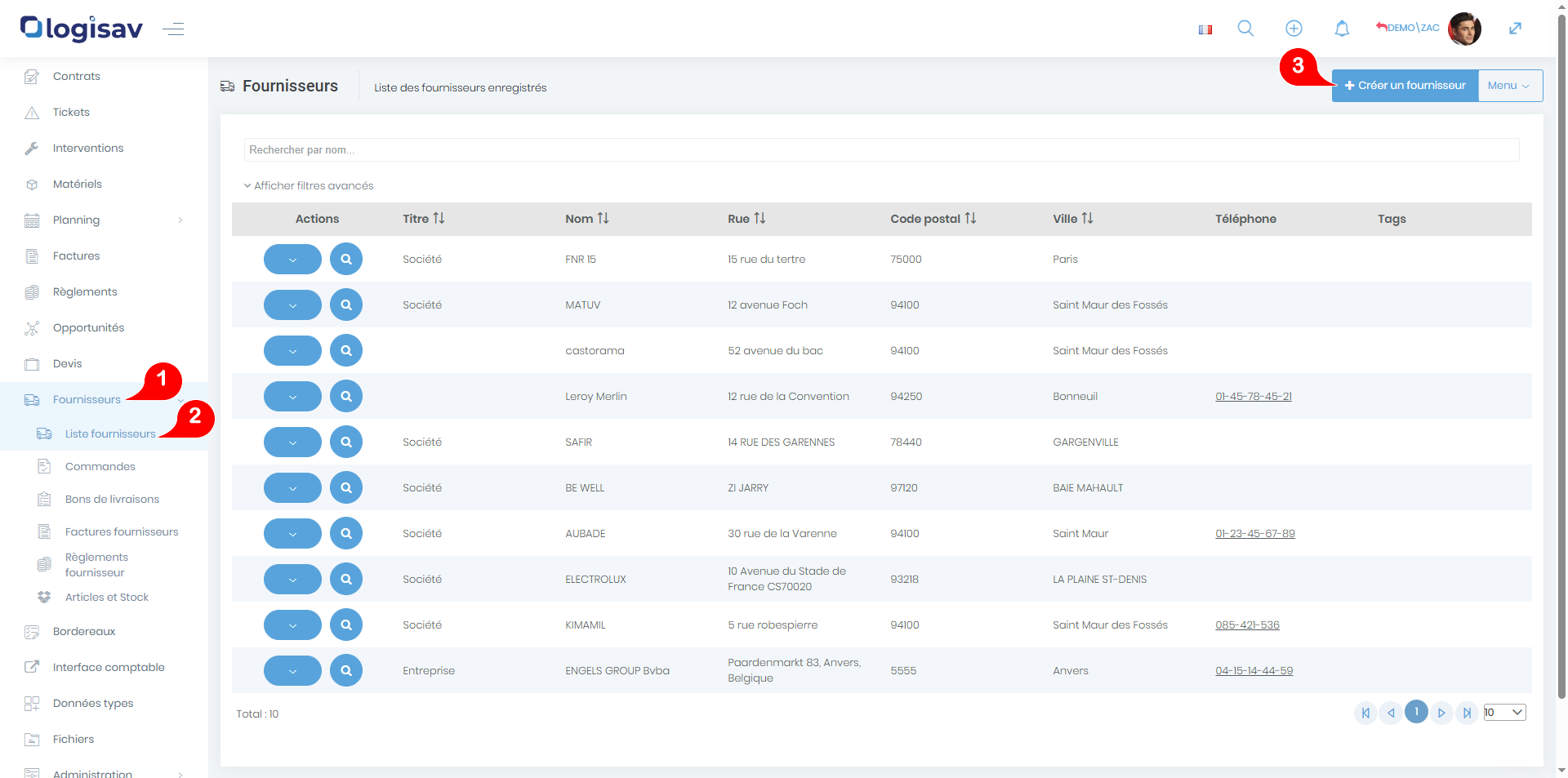Open the notifications bell
1568x778 pixels.
[1342, 29]
